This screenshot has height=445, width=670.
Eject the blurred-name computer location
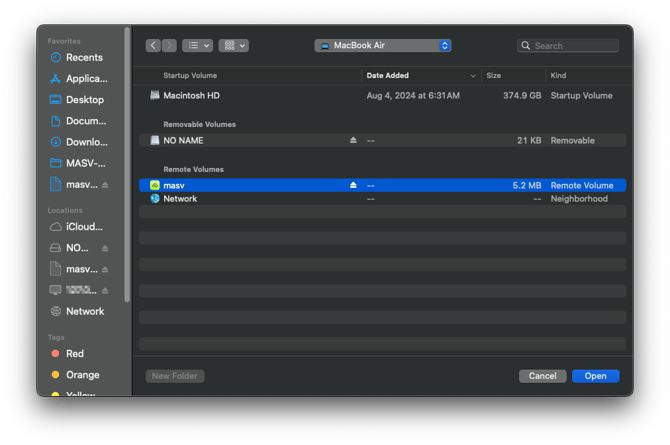[105, 291]
